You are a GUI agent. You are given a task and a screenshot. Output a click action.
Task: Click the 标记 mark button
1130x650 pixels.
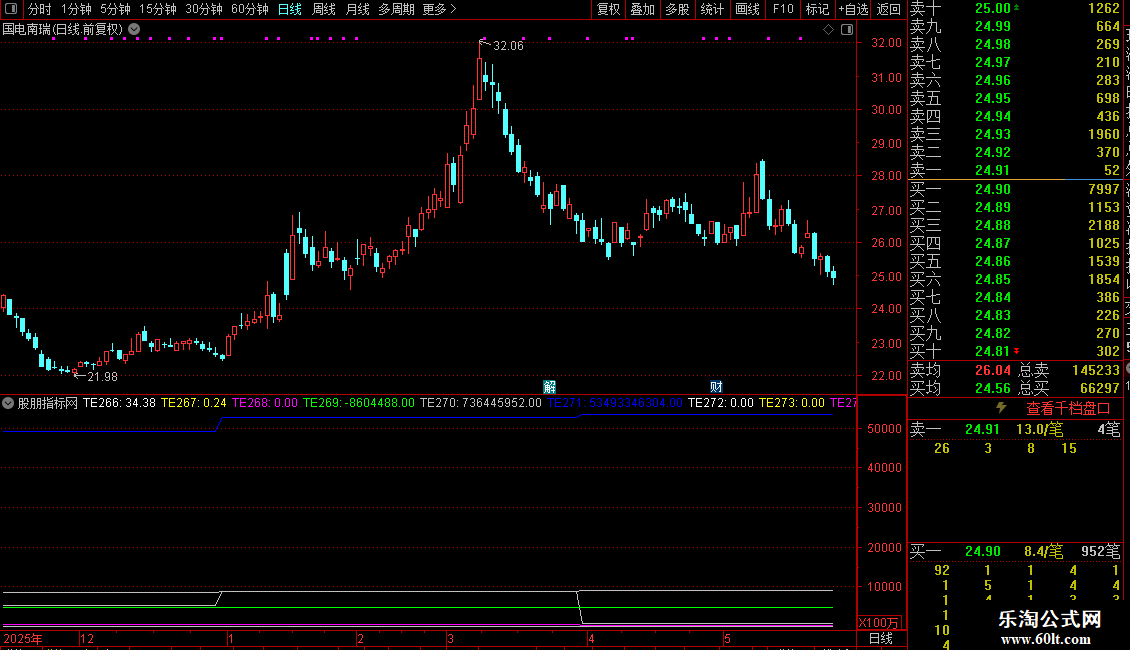817,9
